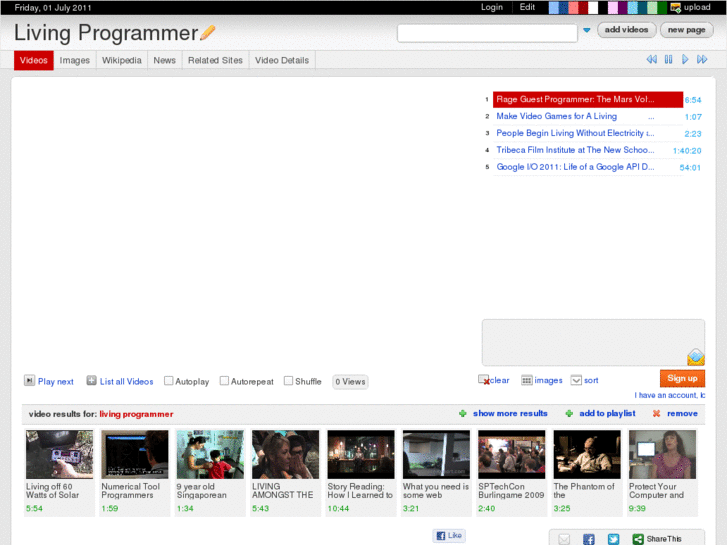Click the pencil edit icon beside title
727x545 pixels.
[208, 33]
